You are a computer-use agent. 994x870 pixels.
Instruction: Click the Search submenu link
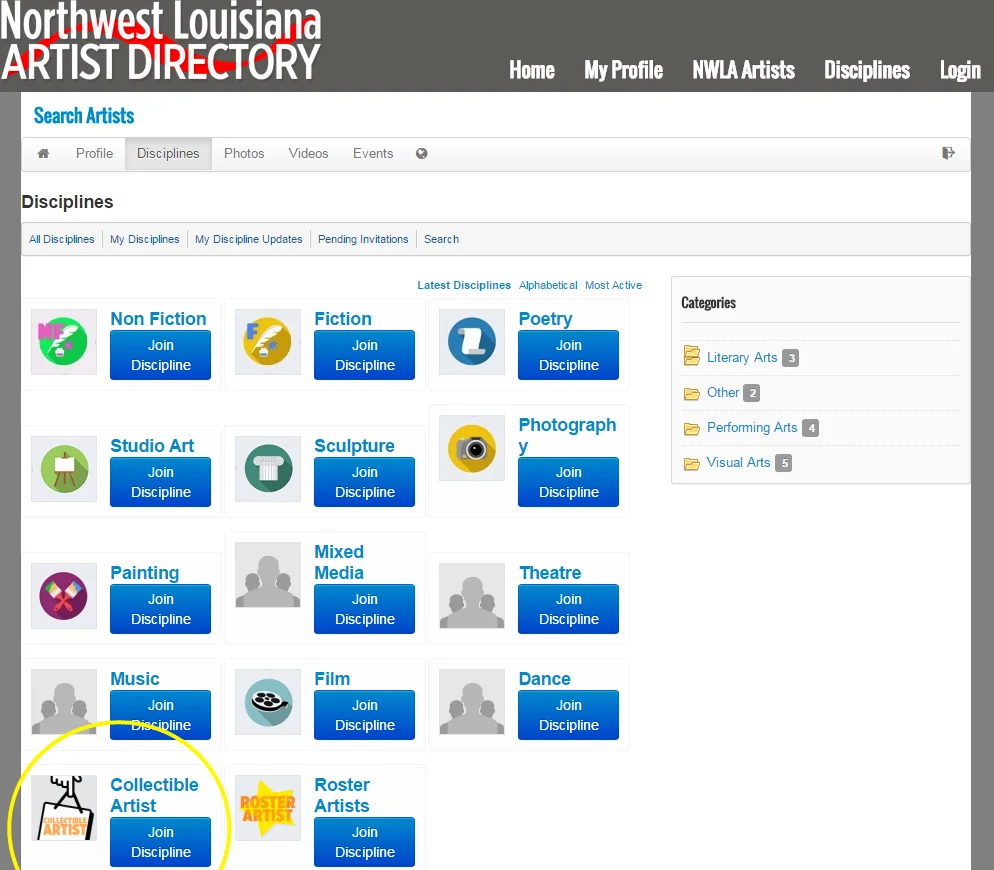coord(441,239)
